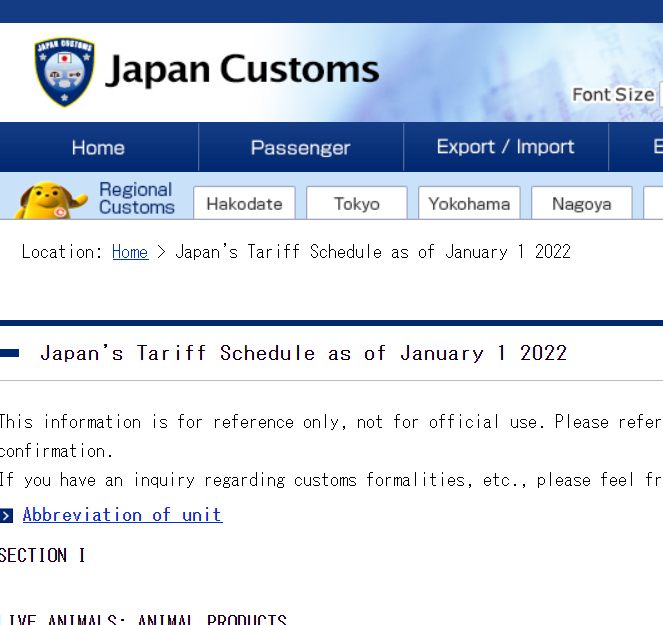663x625 pixels.
Task: Select the Hakodate regional customs button
Action: [x=244, y=203]
